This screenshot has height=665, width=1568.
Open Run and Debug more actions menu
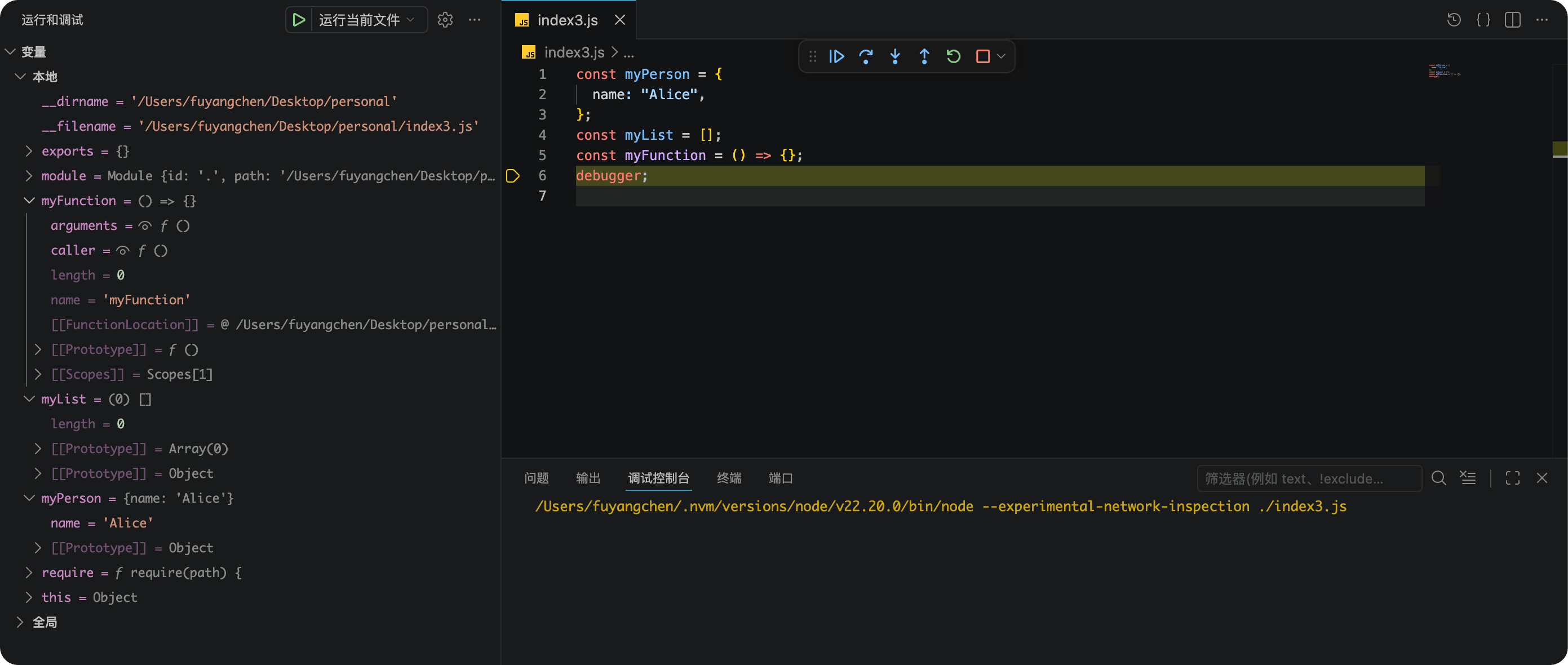pyautogui.click(x=474, y=20)
